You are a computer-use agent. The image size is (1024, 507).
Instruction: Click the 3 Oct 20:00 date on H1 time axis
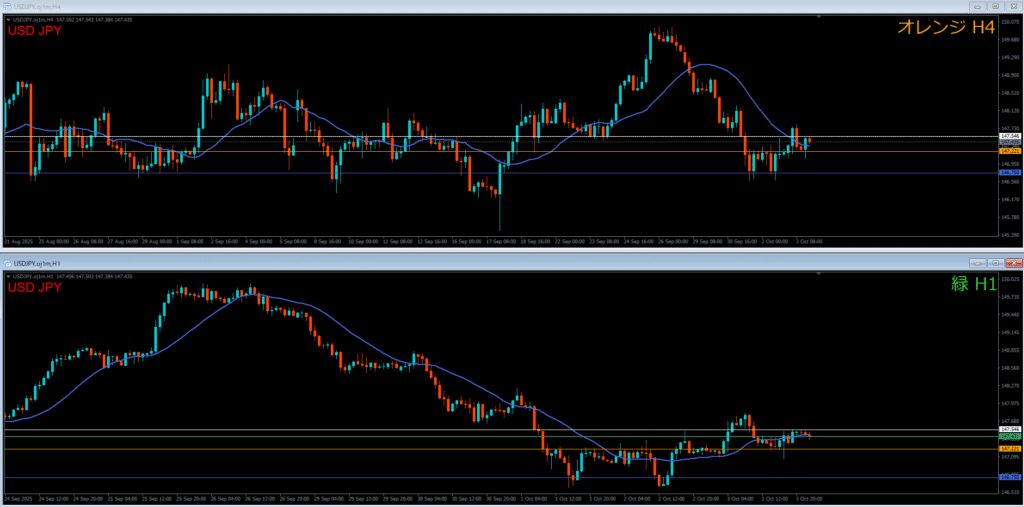click(808, 499)
